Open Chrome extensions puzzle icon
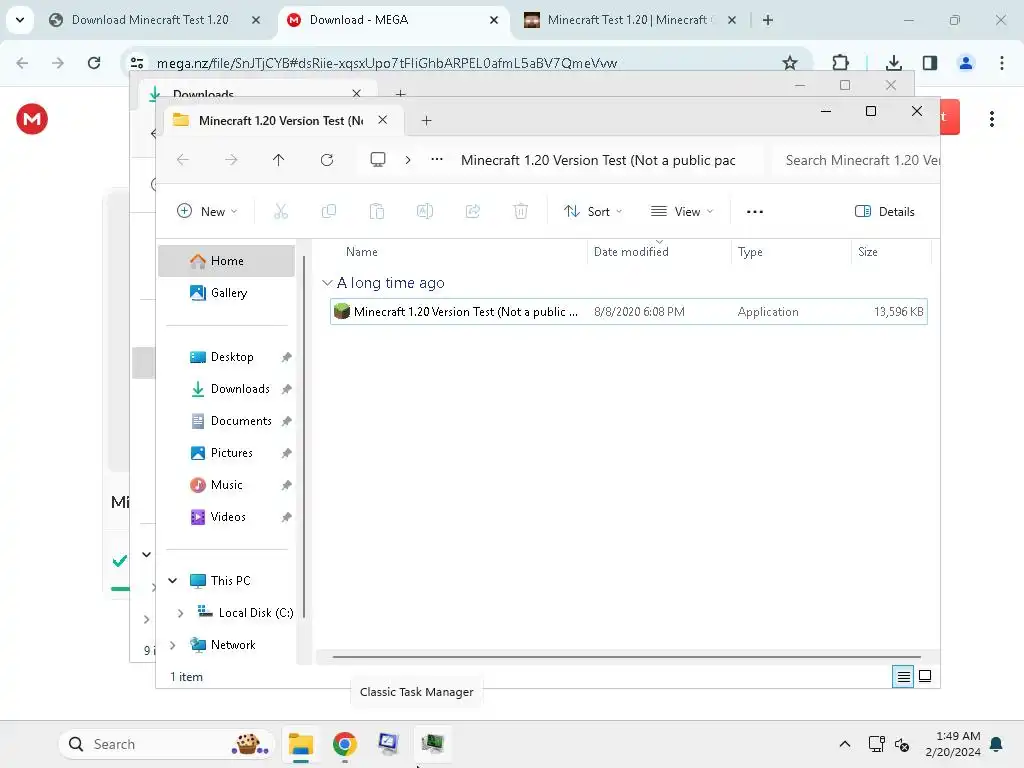Image resolution: width=1024 pixels, height=768 pixels. [840, 63]
